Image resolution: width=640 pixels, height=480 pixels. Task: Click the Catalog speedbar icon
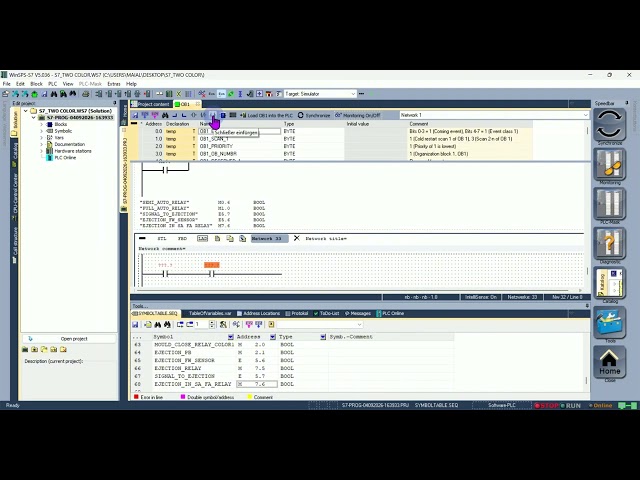(609, 283)
